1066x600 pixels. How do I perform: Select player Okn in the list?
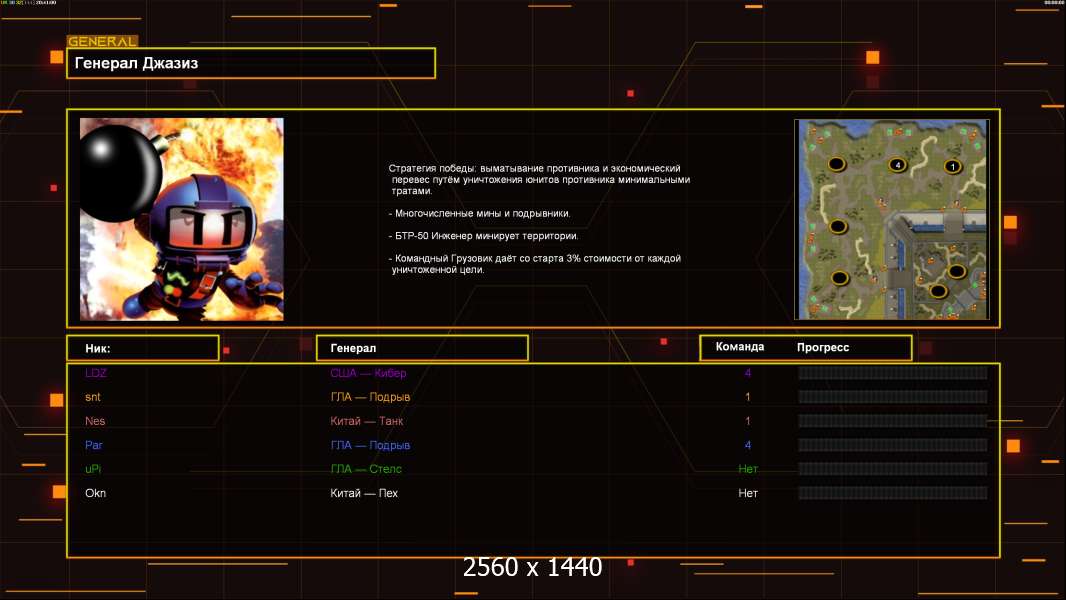pos(95,493)
